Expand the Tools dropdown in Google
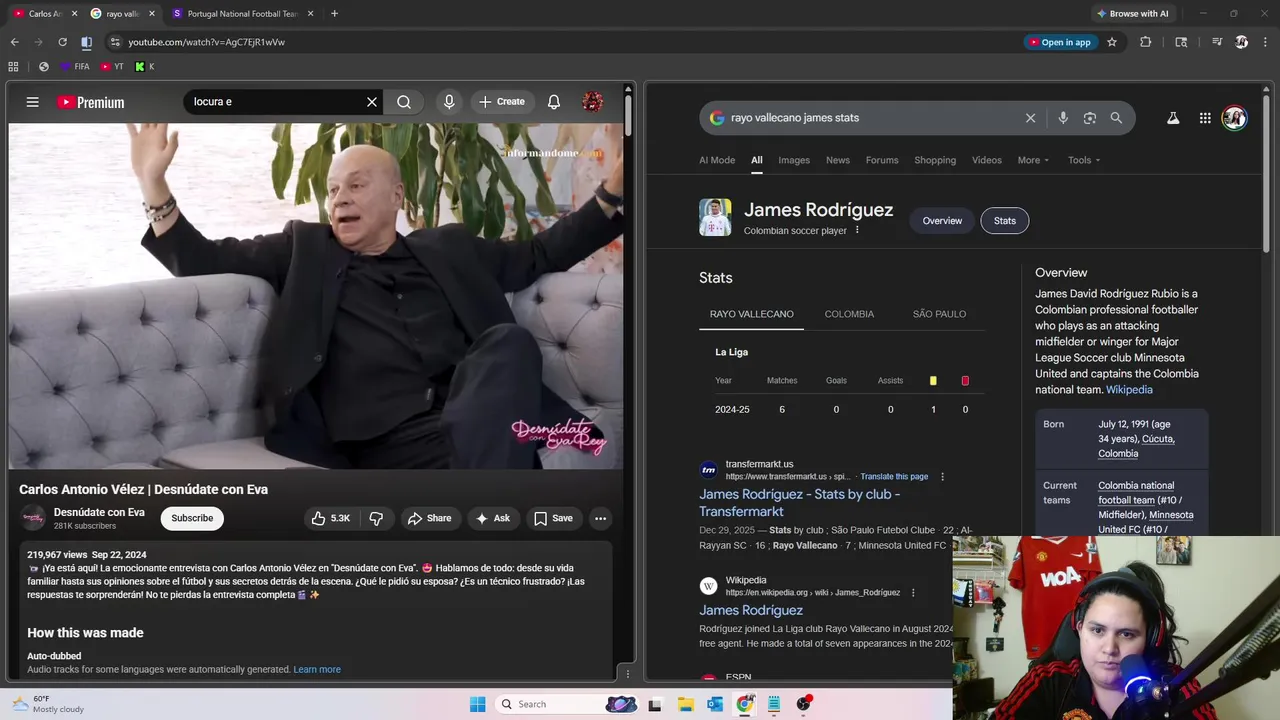Screen dimensions: 1280x720 (x=1084, y=160)
